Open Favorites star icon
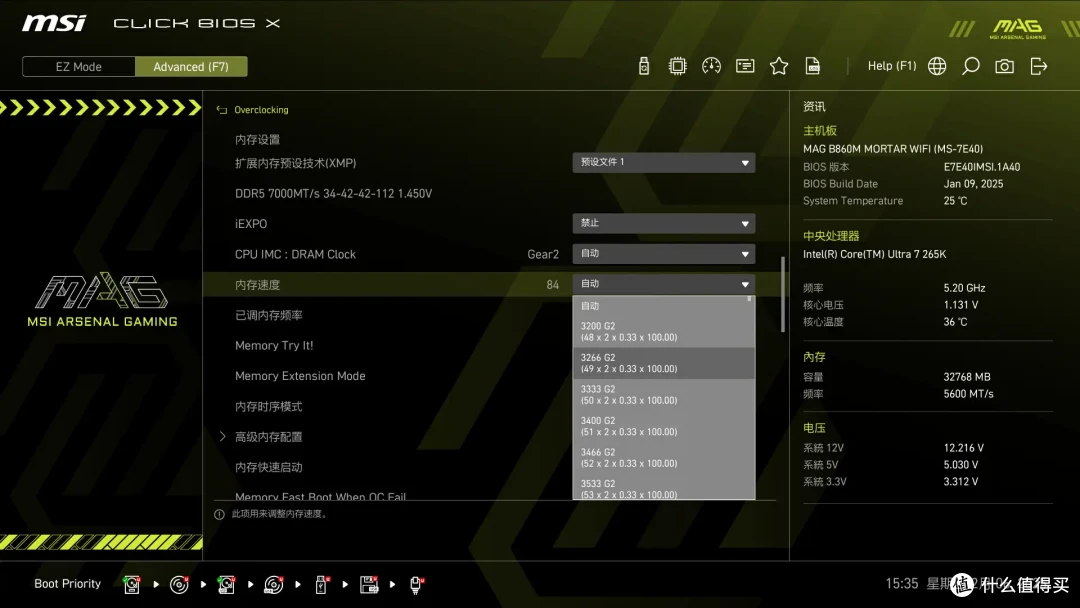Image resolution: width=1080 pixels, height=608 pixels. 778,66
